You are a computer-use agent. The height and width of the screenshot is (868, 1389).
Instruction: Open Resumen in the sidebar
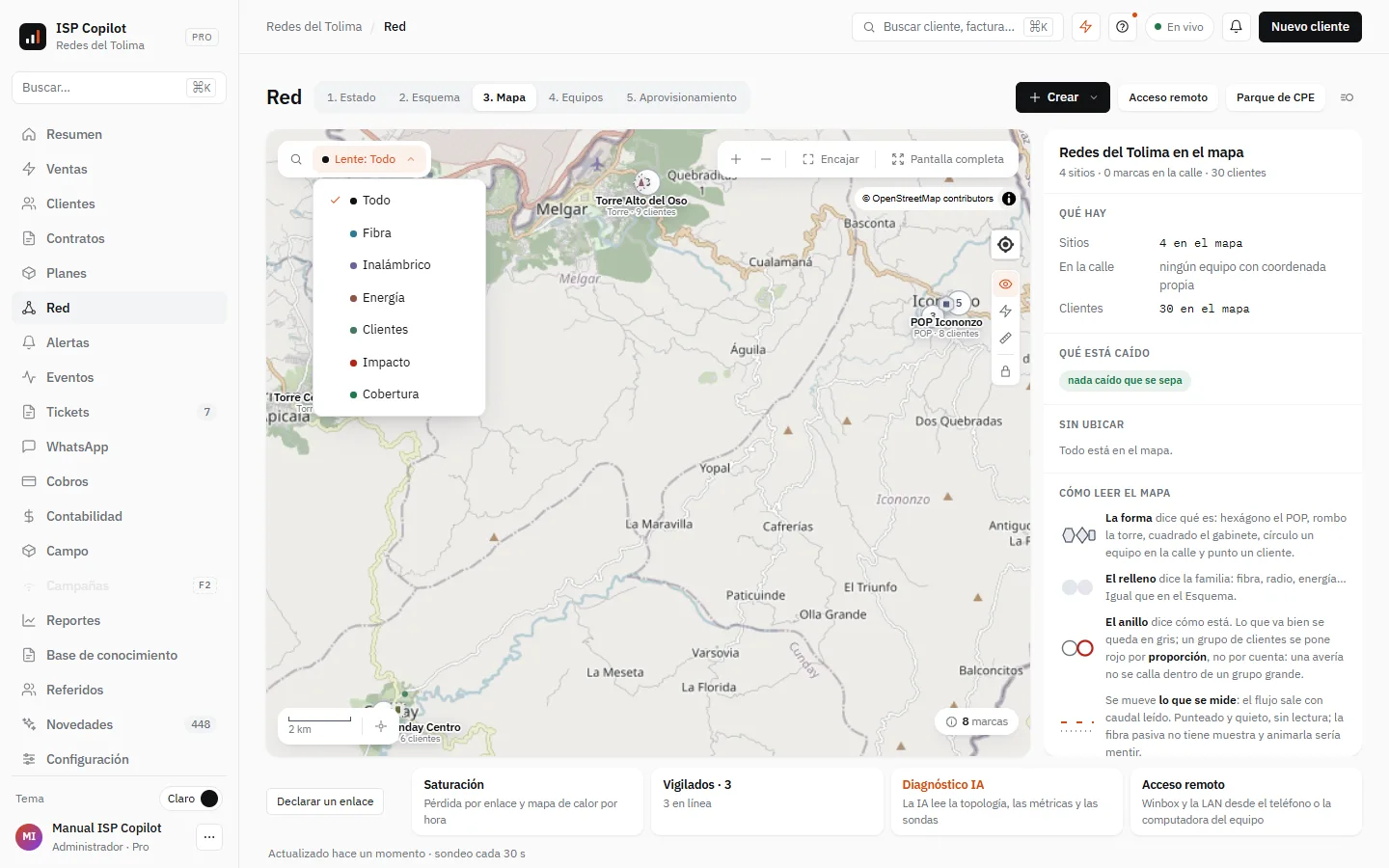coord(120,134)
